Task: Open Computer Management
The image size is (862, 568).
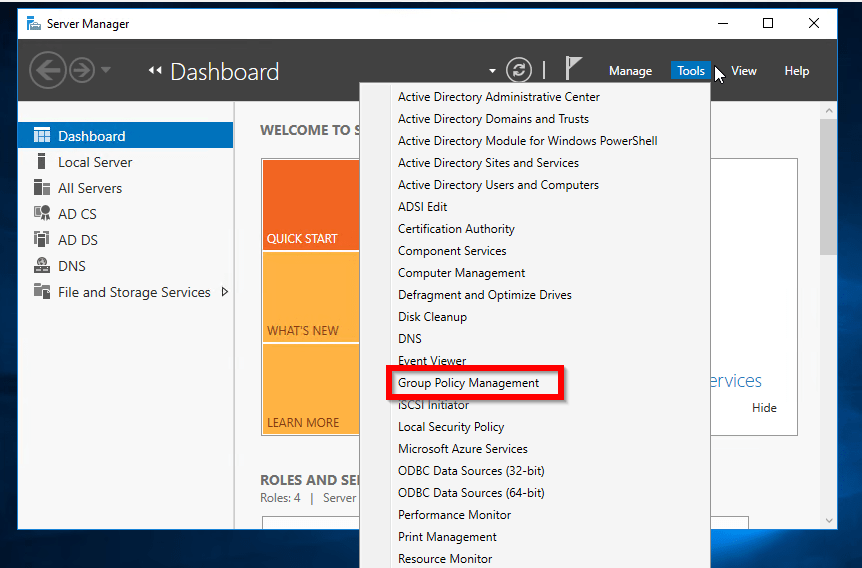Action: tap(461, 273)
